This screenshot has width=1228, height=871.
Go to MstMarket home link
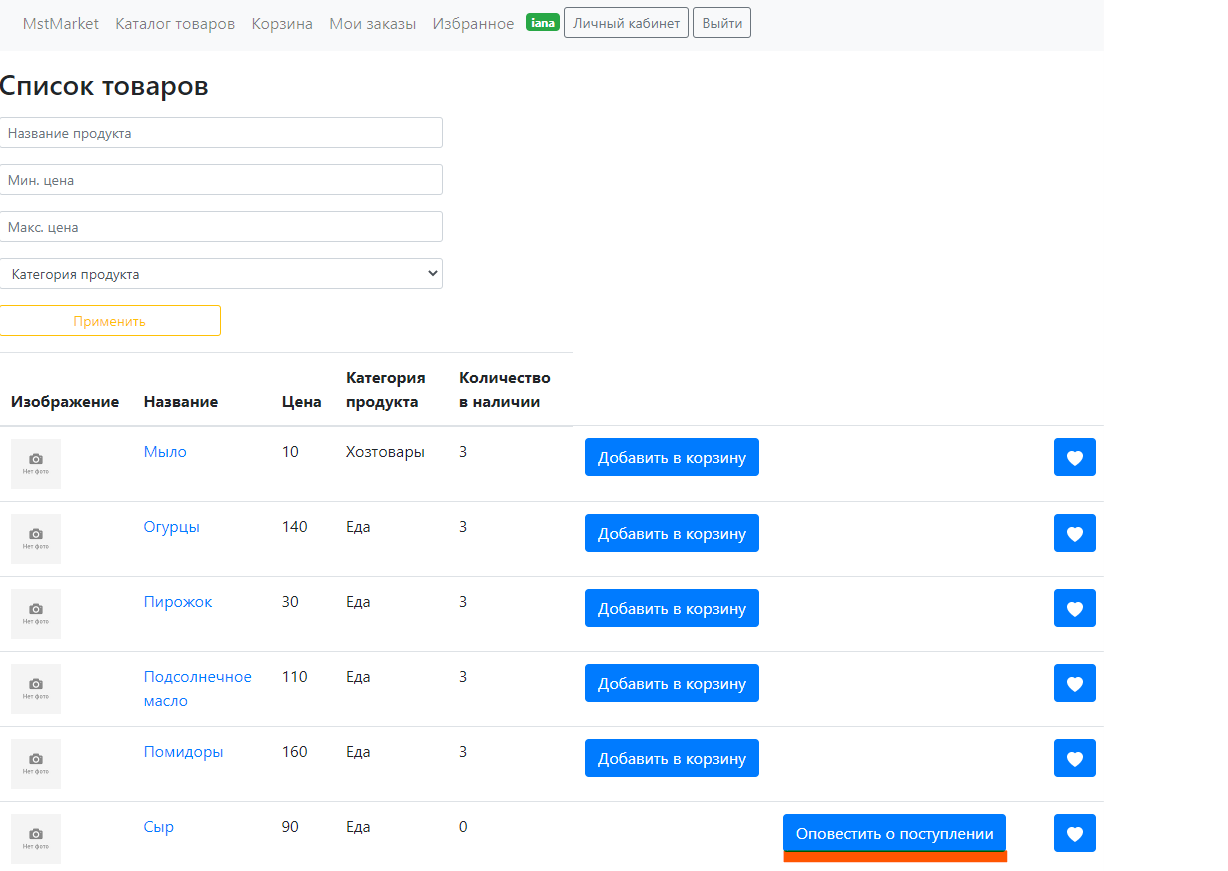pyautogui.click(x=61, y=23)
